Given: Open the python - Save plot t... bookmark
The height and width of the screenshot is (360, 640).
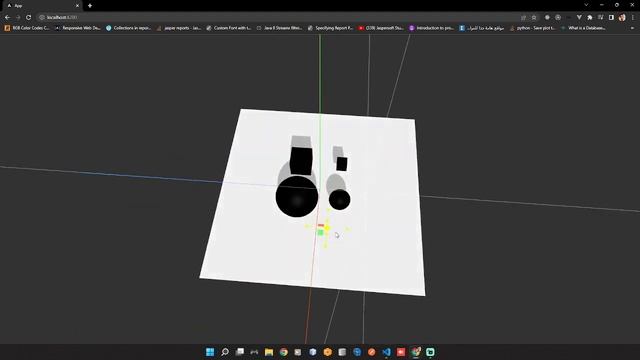Looking at the screenshot, I should (533, 28).
